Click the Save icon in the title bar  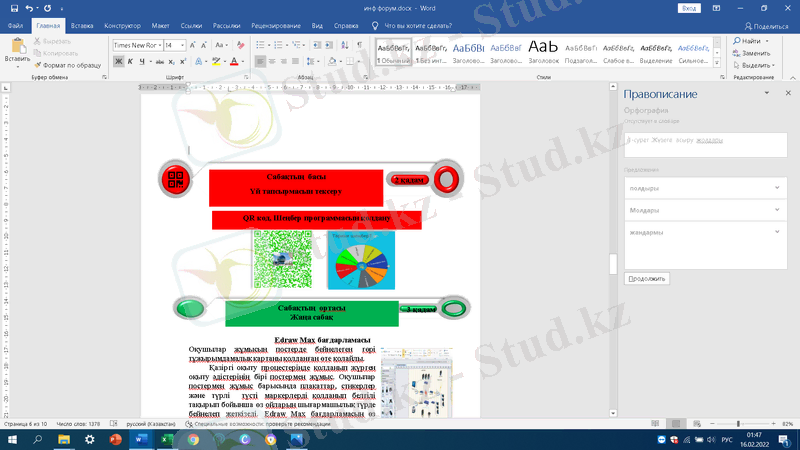coord(12,8)
